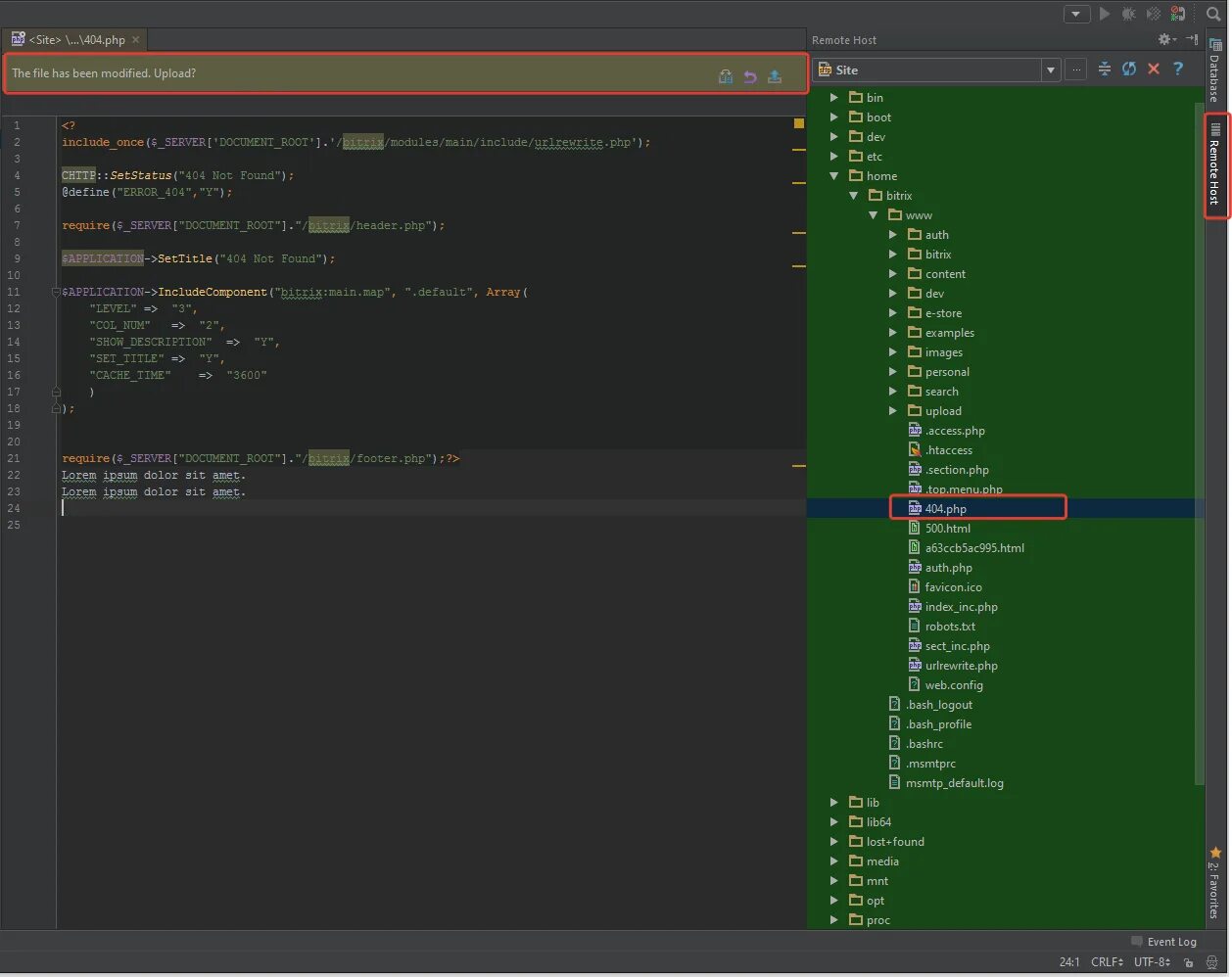The image size is (1232, 977).
Task: Run the current configuration with play icon
Action: [1105, 14]
